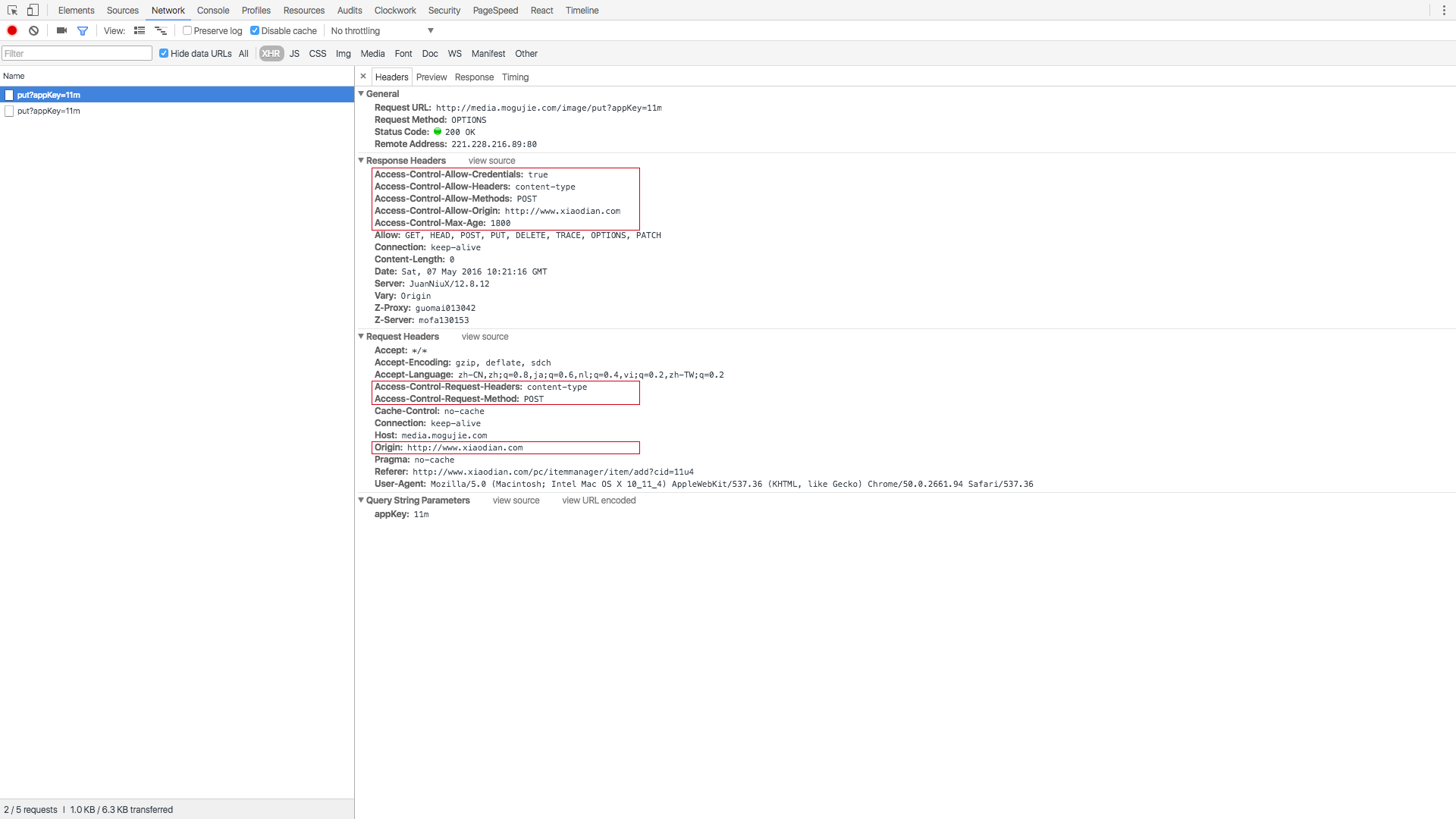The height and width of the screenshot is (819, 1456).
Task: Toggle device mode icon
Action: (x=33, y=11)
